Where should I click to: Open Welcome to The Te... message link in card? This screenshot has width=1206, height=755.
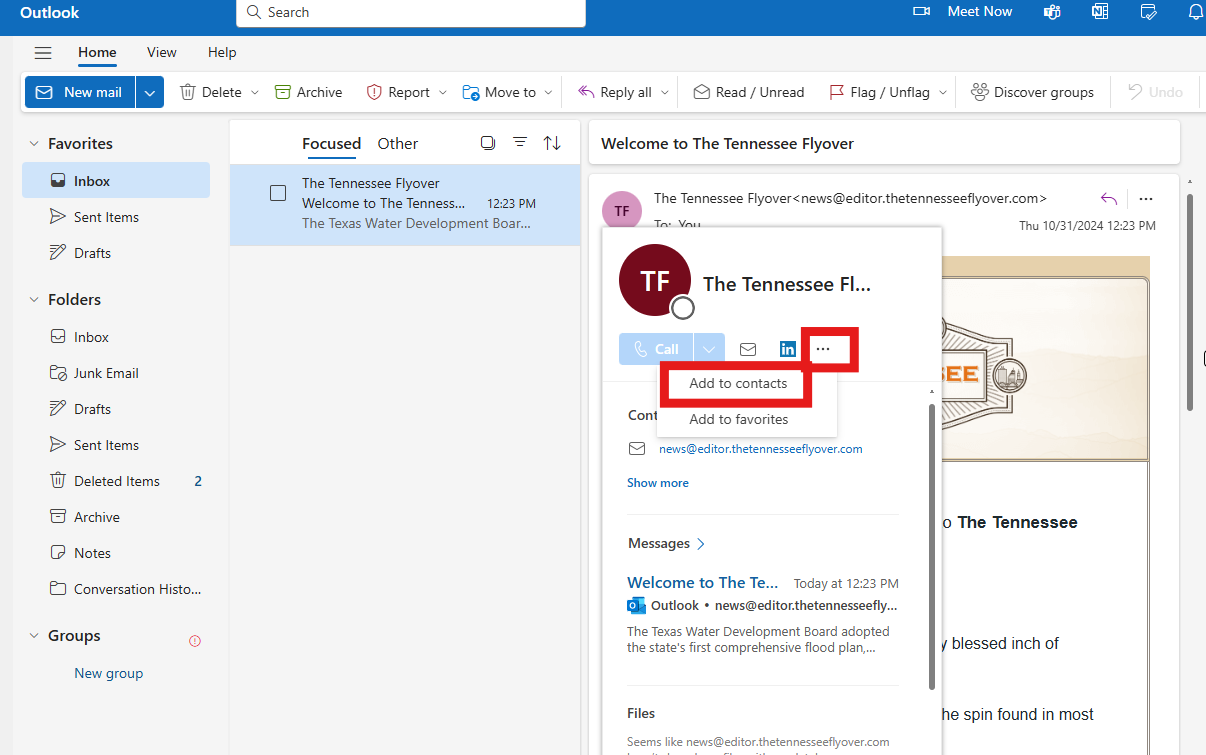(702, 582)
